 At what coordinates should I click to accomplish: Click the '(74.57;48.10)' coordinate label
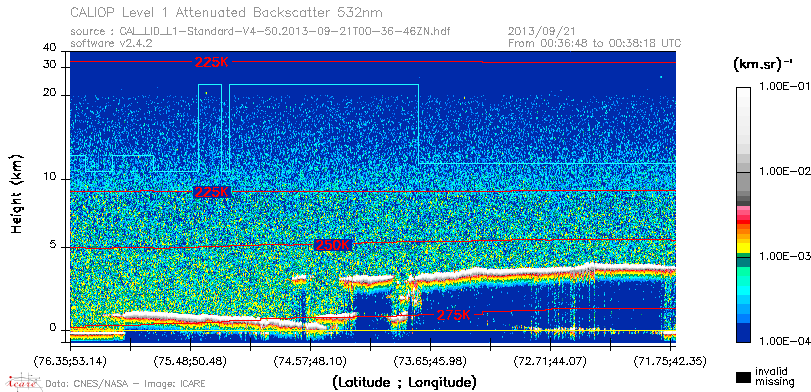310,360
